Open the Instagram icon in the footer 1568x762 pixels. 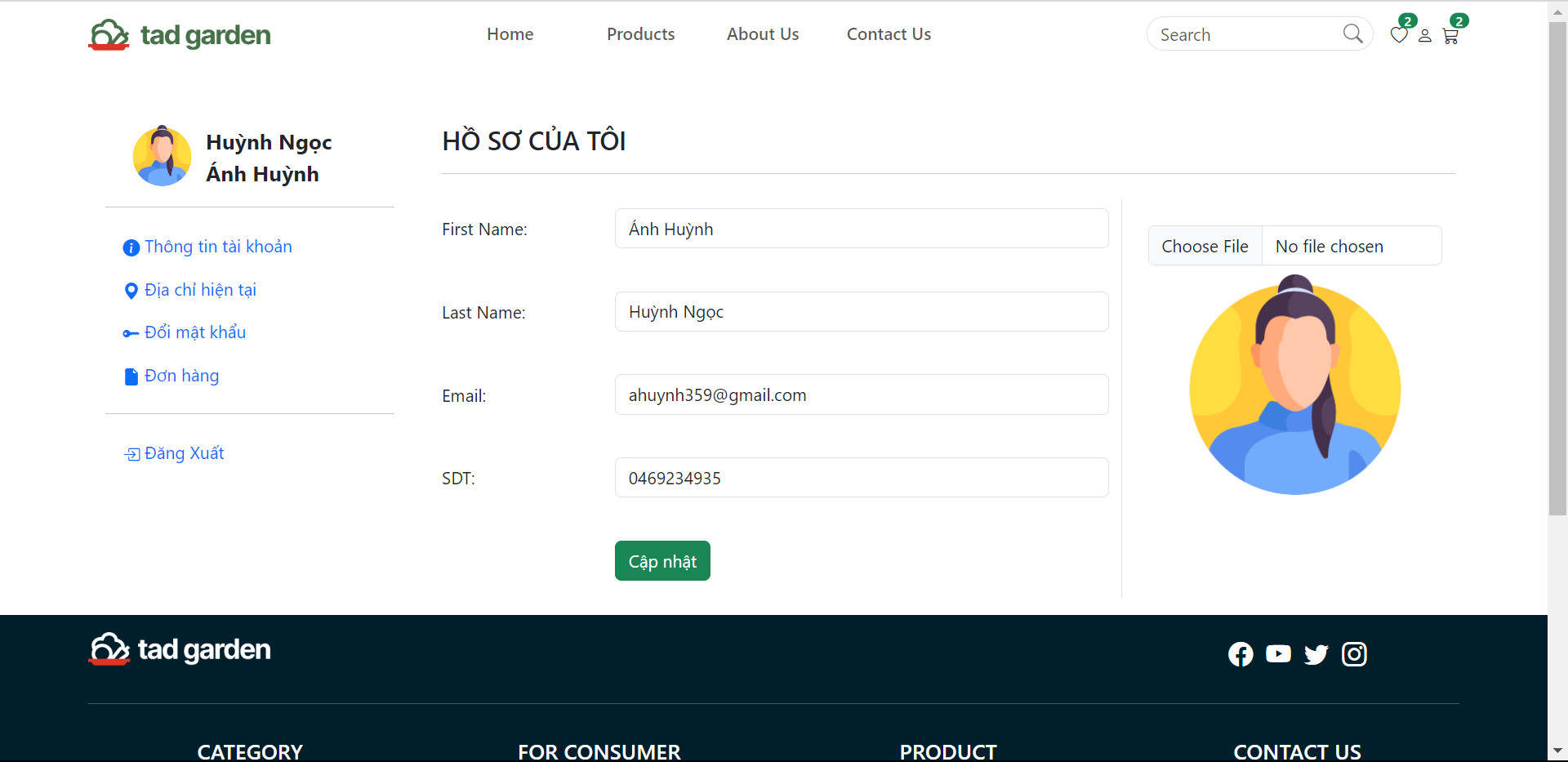point(1354,654)
